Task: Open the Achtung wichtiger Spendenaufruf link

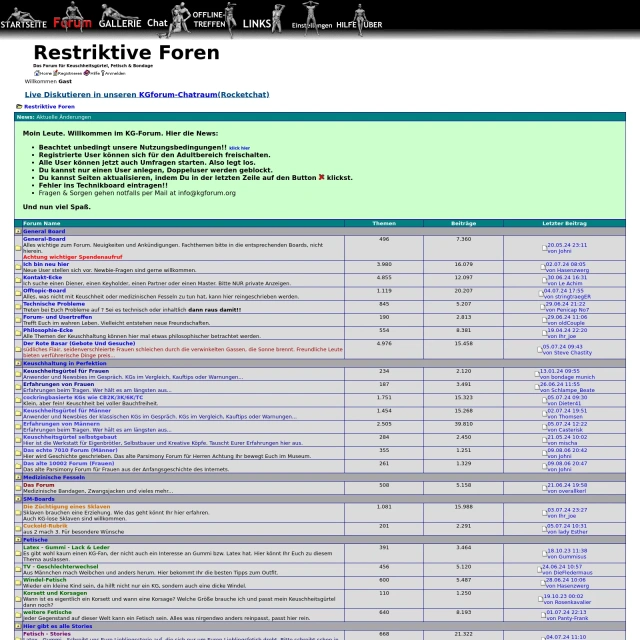Action: (73, 257)
